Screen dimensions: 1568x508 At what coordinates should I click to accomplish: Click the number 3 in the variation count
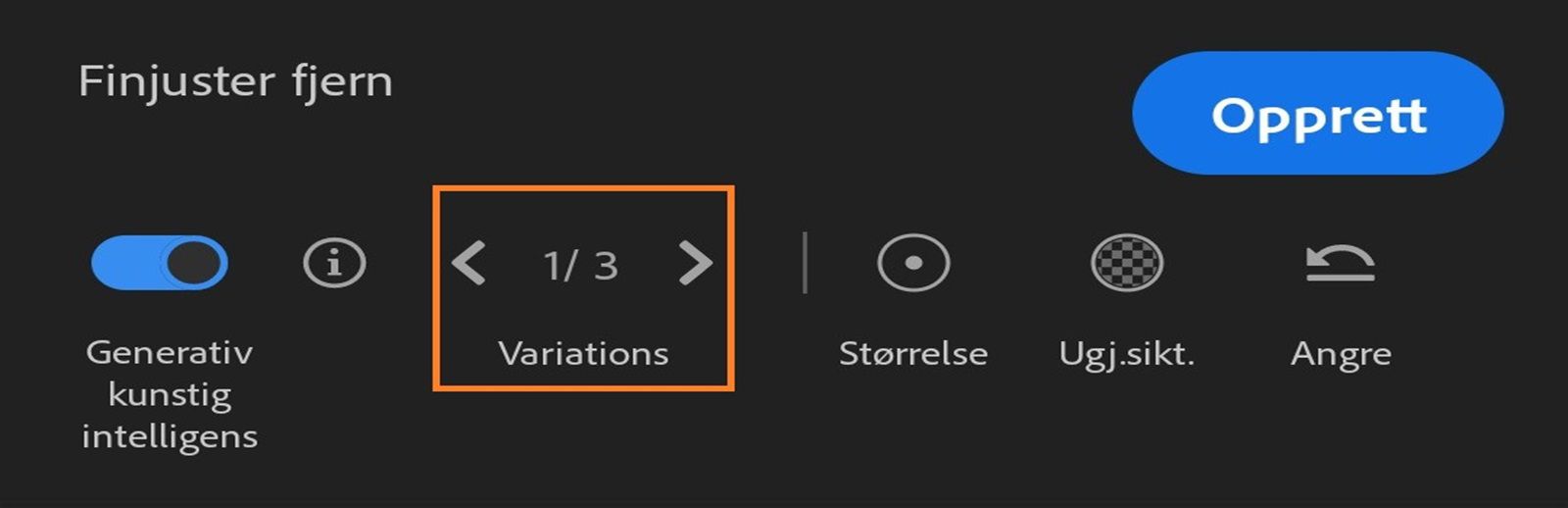[606, 265]
